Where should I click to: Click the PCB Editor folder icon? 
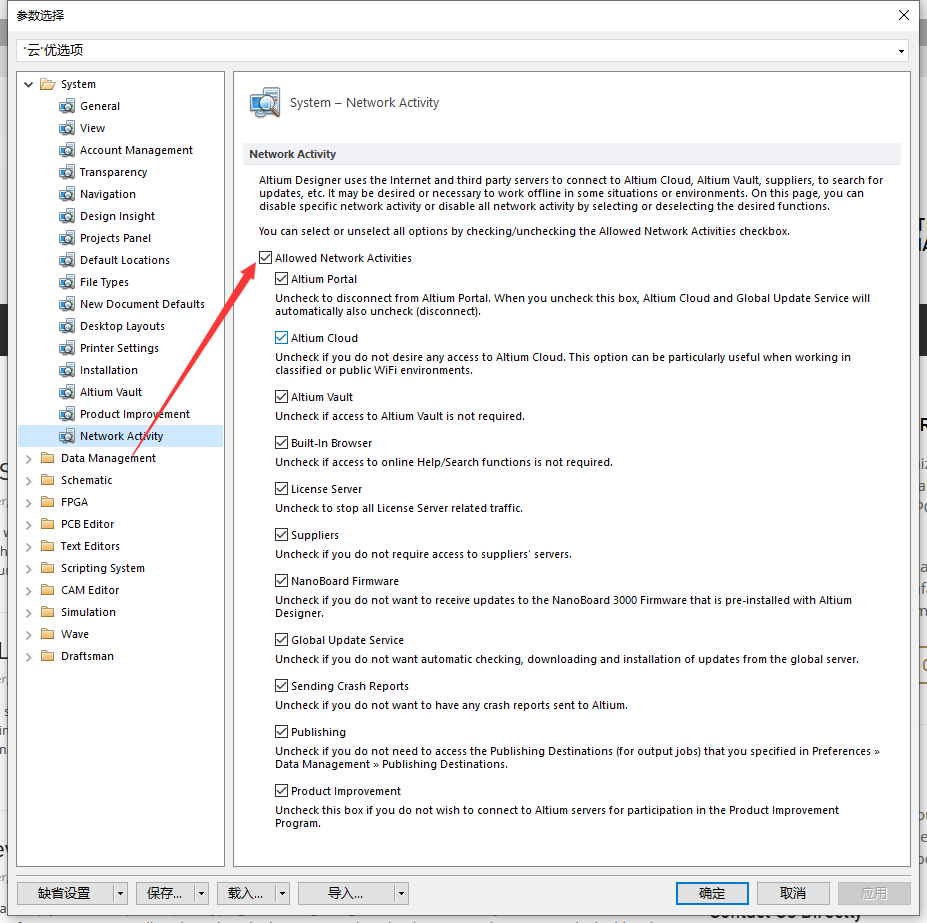click(48, 524)
